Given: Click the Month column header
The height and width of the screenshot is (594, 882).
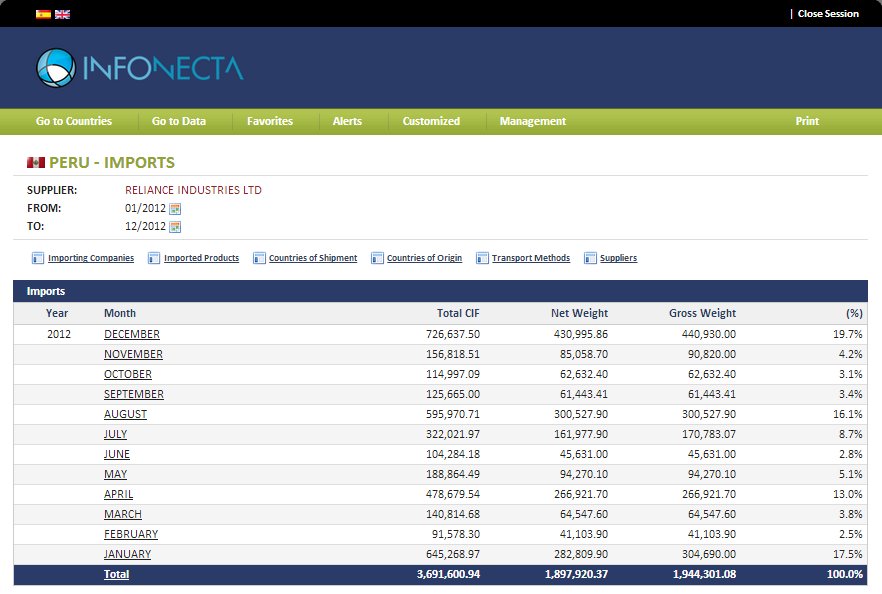Looking at the screenshot, I should coord(120,313).
